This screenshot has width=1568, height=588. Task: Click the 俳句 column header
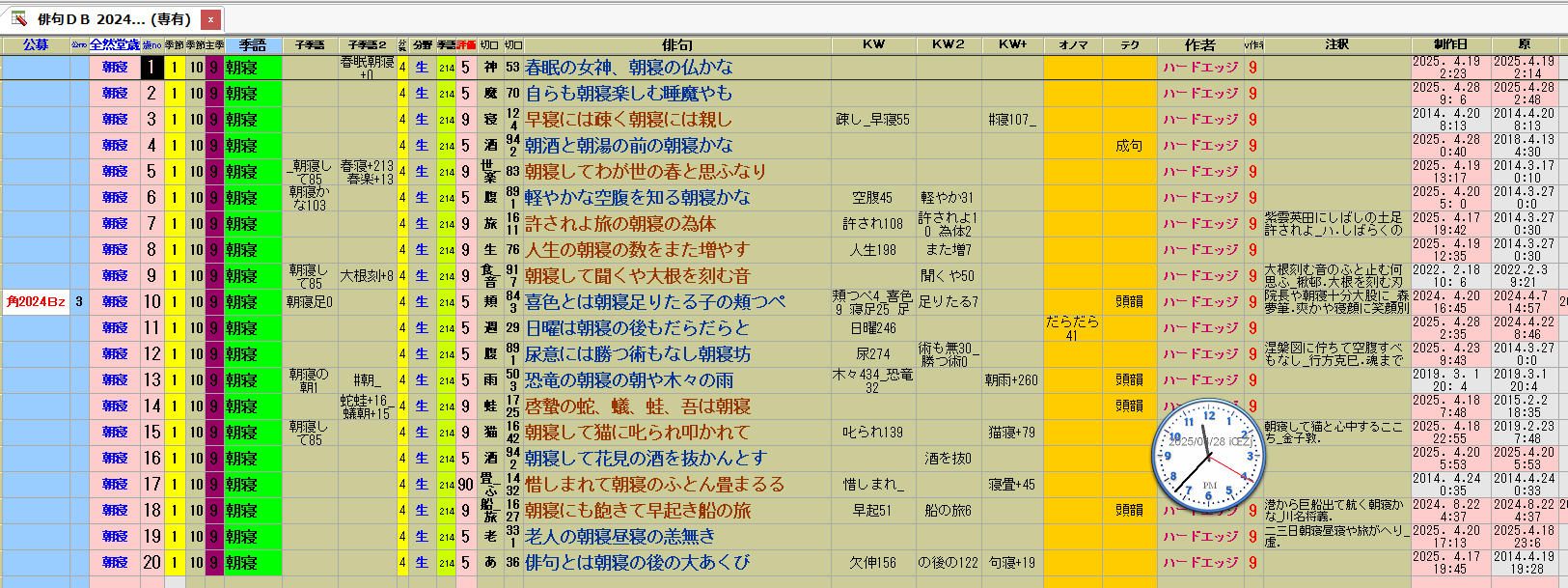(677, 45)
